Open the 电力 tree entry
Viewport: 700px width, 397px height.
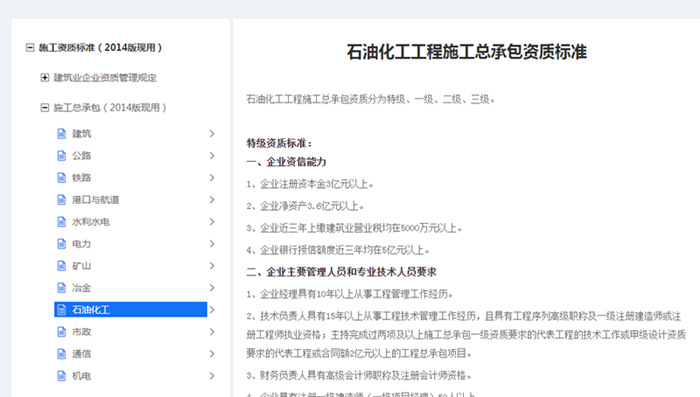click(82, 244)
